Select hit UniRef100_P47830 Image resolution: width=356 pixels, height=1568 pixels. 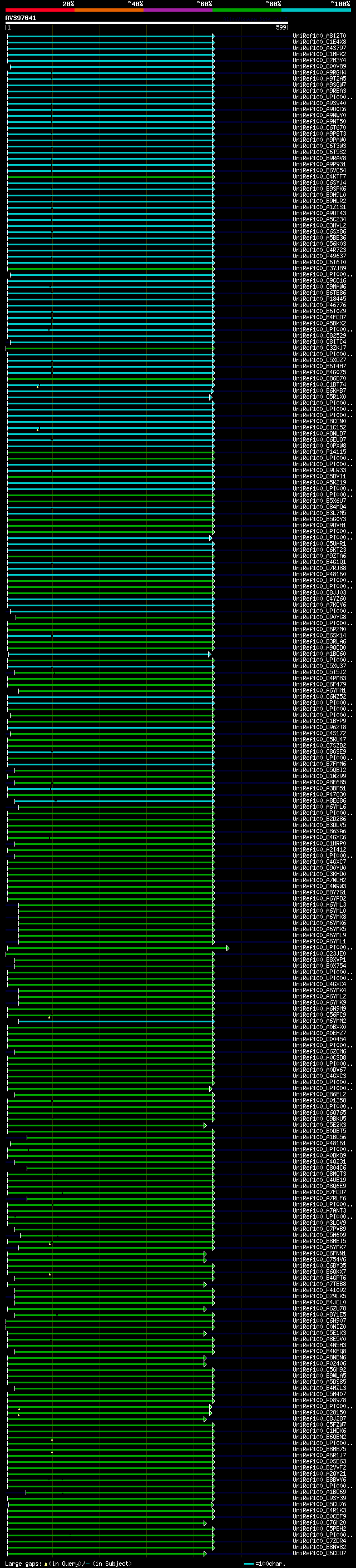pos(319,794)
